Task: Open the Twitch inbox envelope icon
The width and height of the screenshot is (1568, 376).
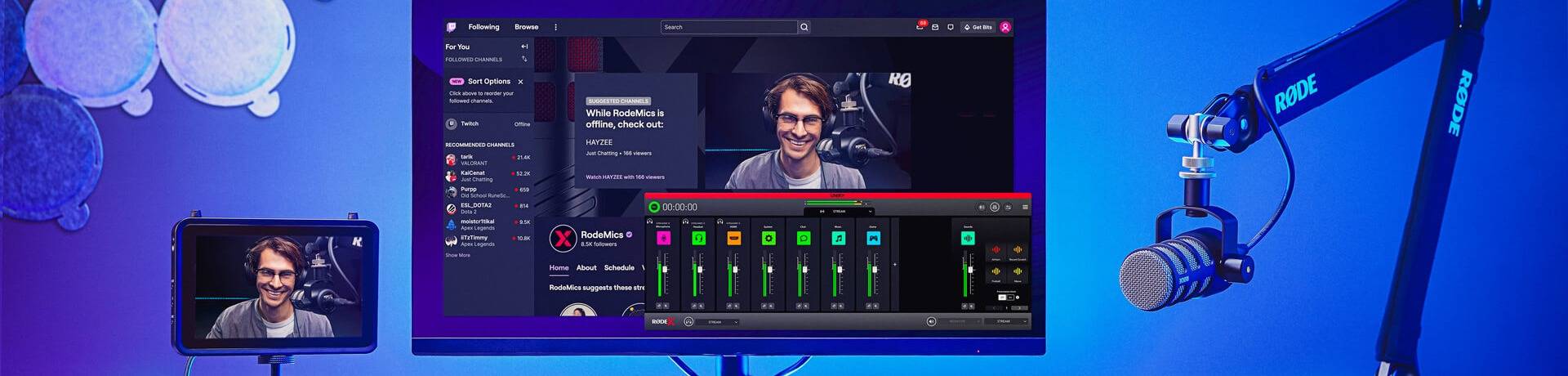Action: tap(935, 27)
